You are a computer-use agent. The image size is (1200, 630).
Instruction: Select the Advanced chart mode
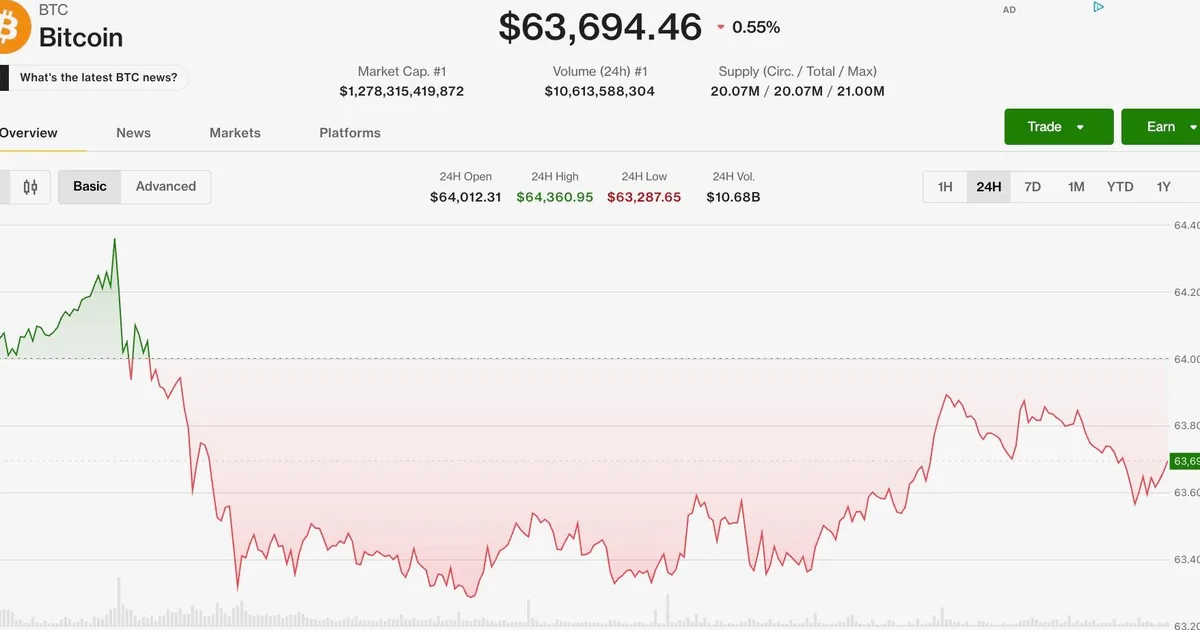166,186
